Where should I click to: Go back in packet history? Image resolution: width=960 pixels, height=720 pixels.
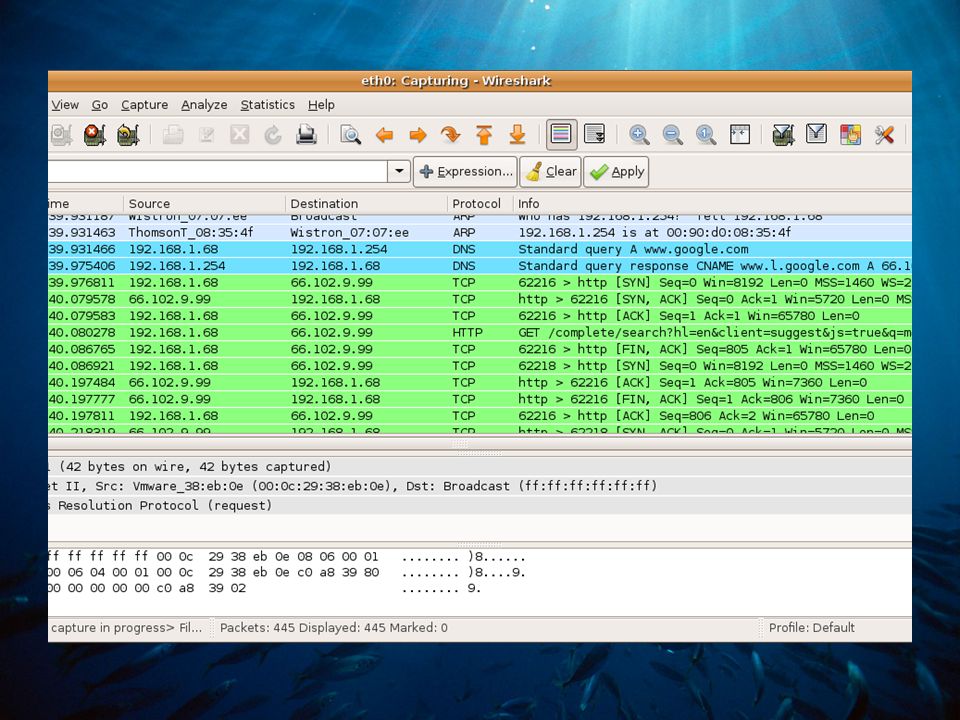(x=384, y=135)
